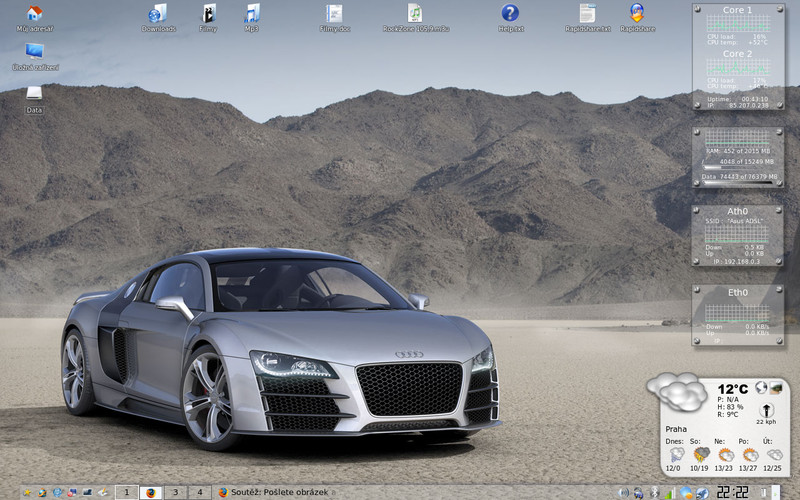This screenshot has width=800, height=500.
Task: Click the star menu launcher in panel
Action: click(27, 492)
